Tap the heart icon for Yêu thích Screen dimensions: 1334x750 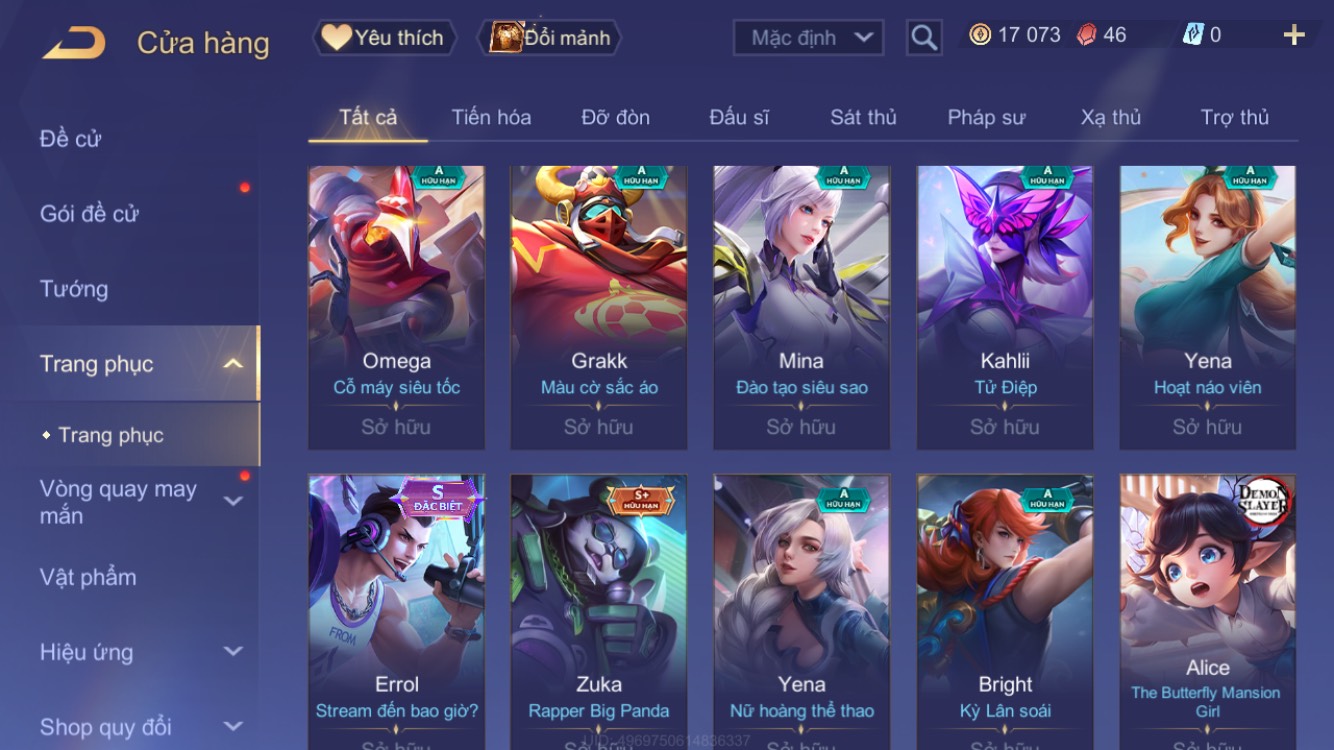coord(336,38)
